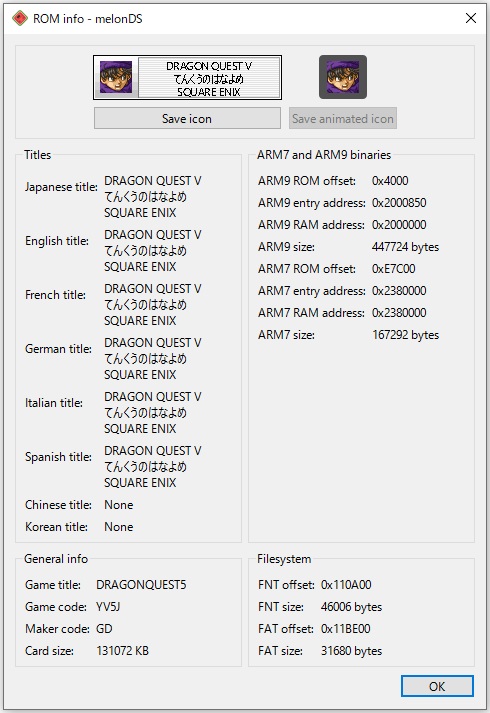Click FAT size value 31680 bytes

pyautogui.click(x=351, y=651)
